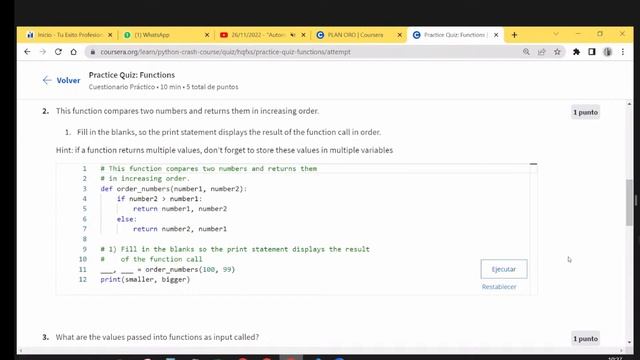The image size is (640, 360).
Task: Click question 3's '1 punto' badge
Action: tap(585, 339)
